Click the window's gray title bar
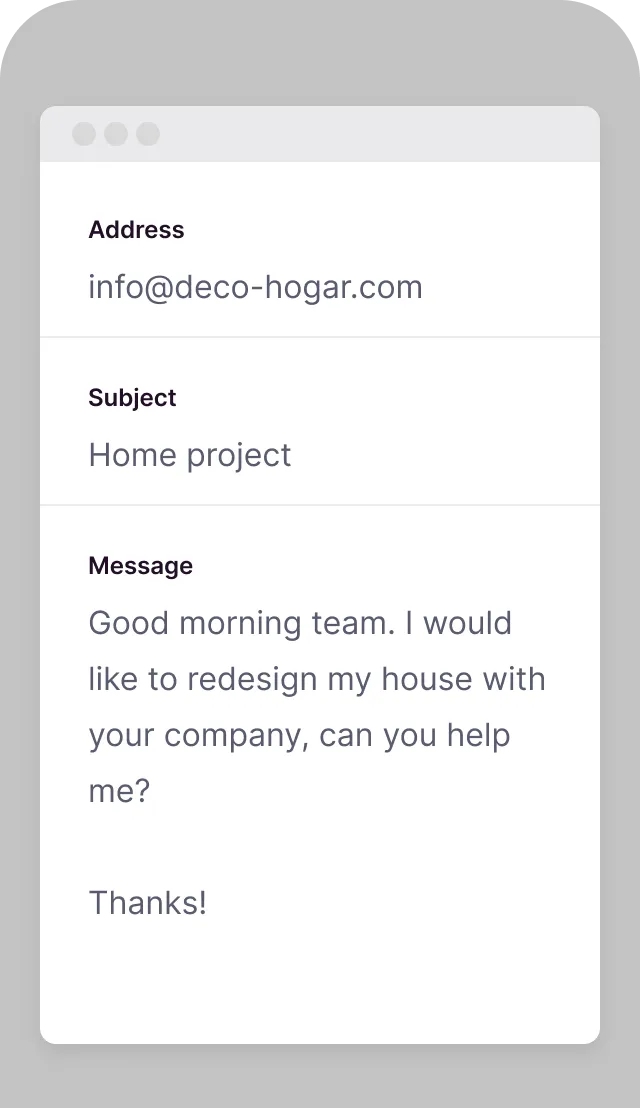The image size is (640, 1108). pos(380,134)
